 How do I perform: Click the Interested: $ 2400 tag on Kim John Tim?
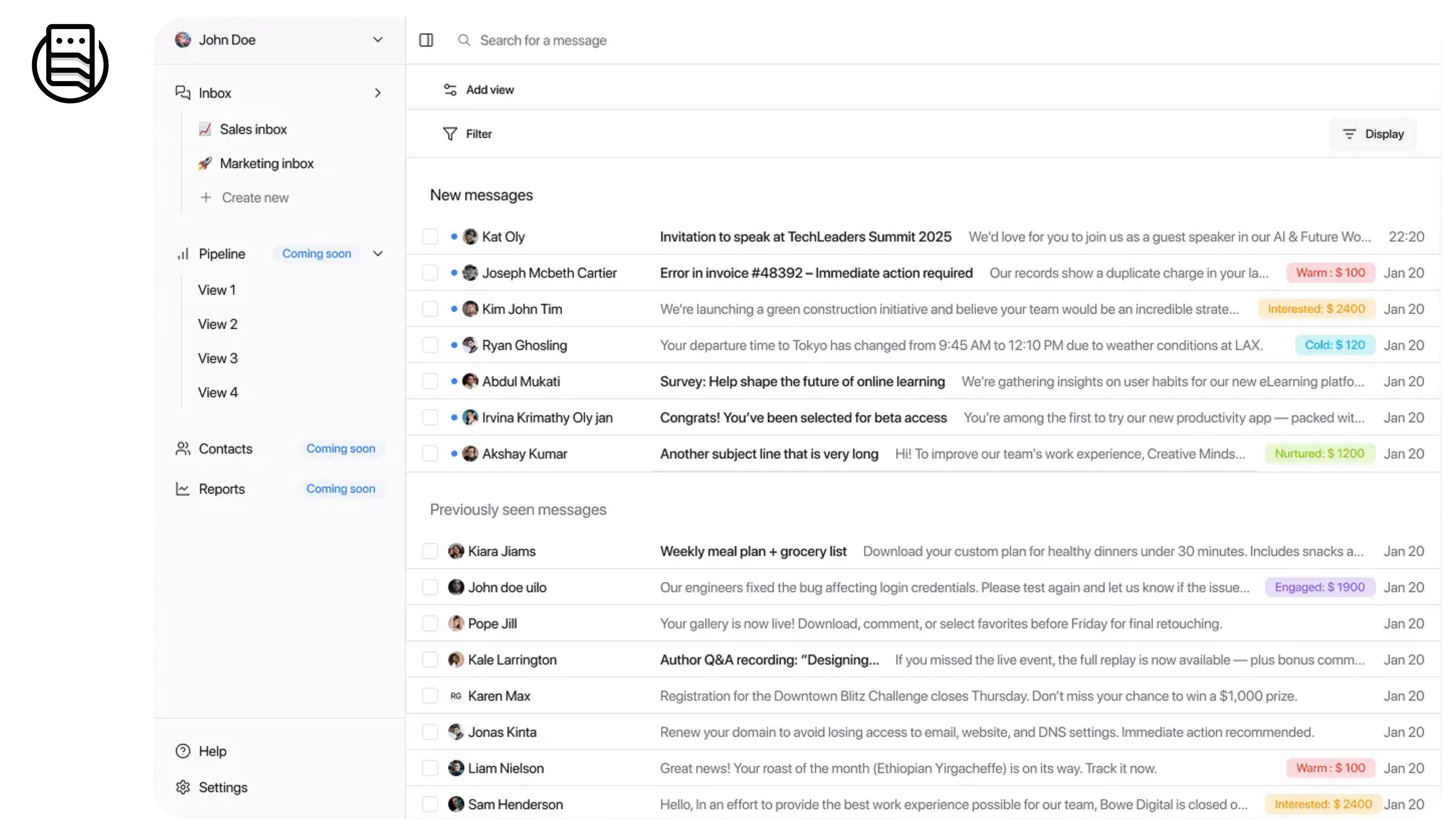coord(1316,309)
